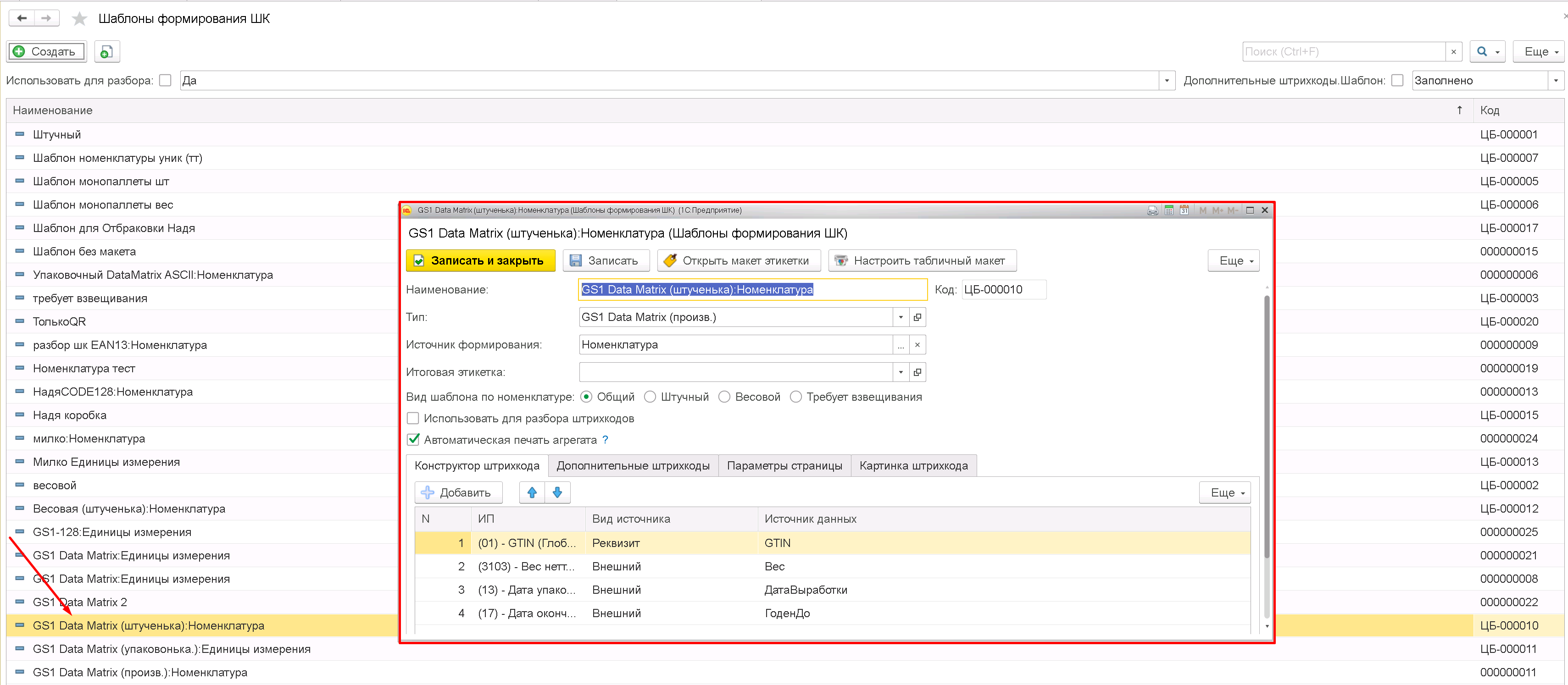
Task: Switch to Дополнительные штрихкоды tab
Action: (x=633, y=466)
